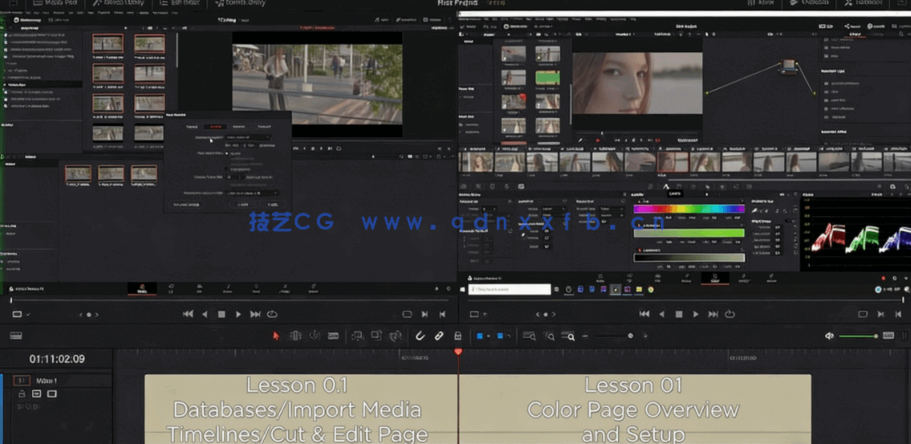Add a blue flag to clip
This screenshot has height=444, width=911.
click(x=480, y=336)
